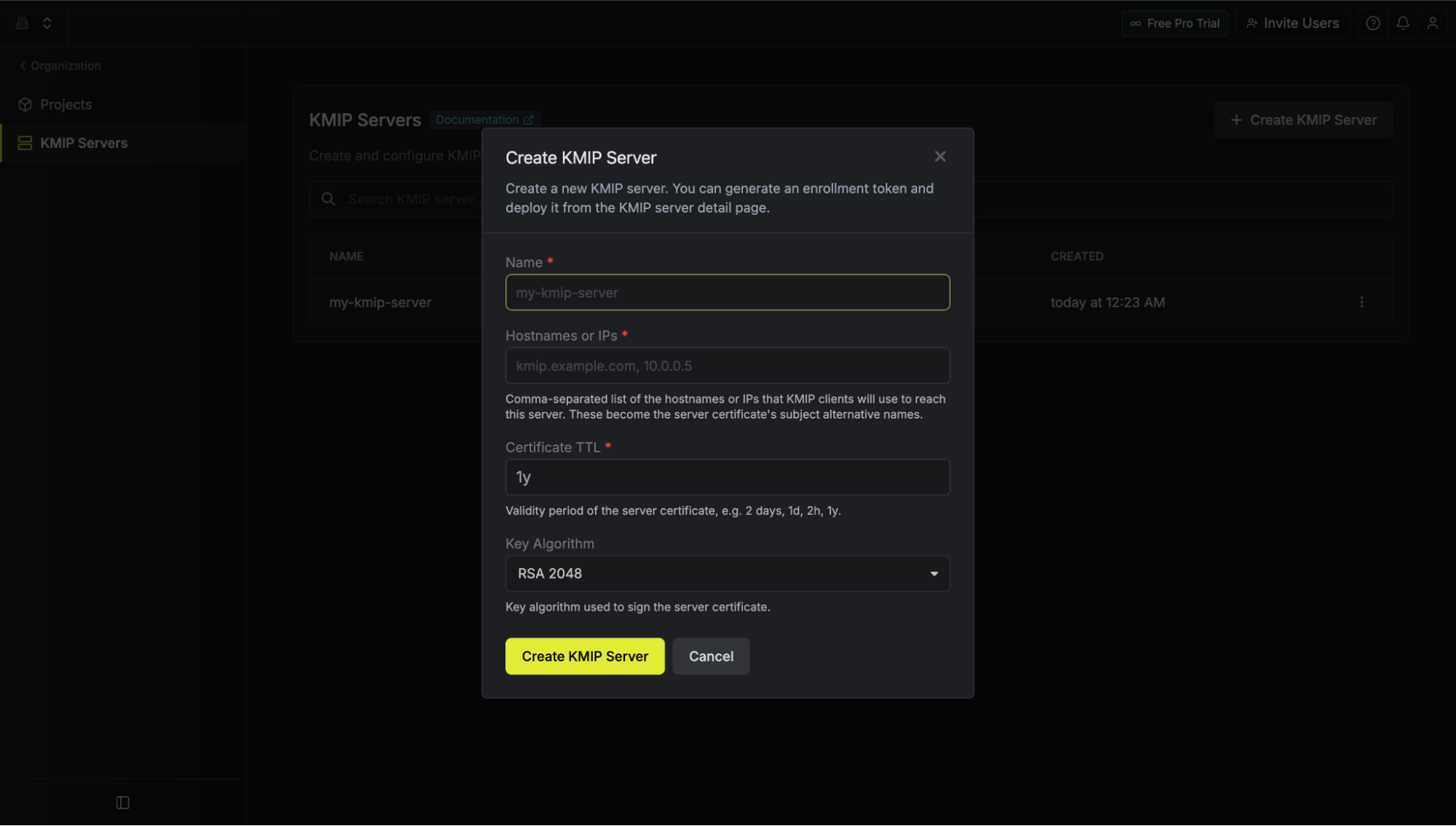The width and height of the screenshot is (1456, 826).
Task: Click the search magnifier icon
Action: tap(328, 199)
